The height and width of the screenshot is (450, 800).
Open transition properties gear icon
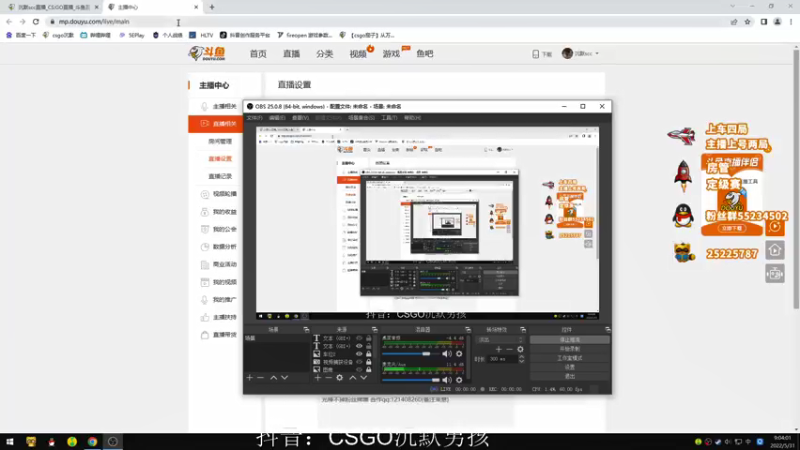pyautogui.click(x=520, y=349)
